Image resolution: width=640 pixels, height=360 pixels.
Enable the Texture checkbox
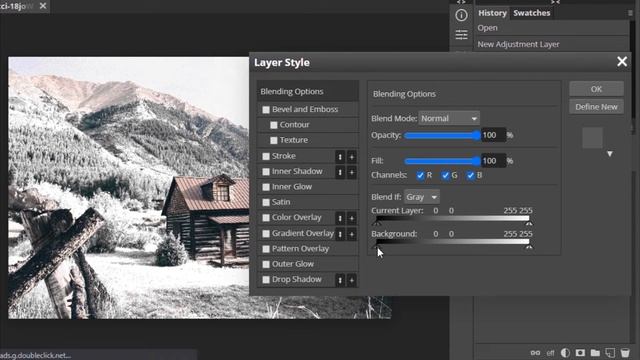point(274,140)
